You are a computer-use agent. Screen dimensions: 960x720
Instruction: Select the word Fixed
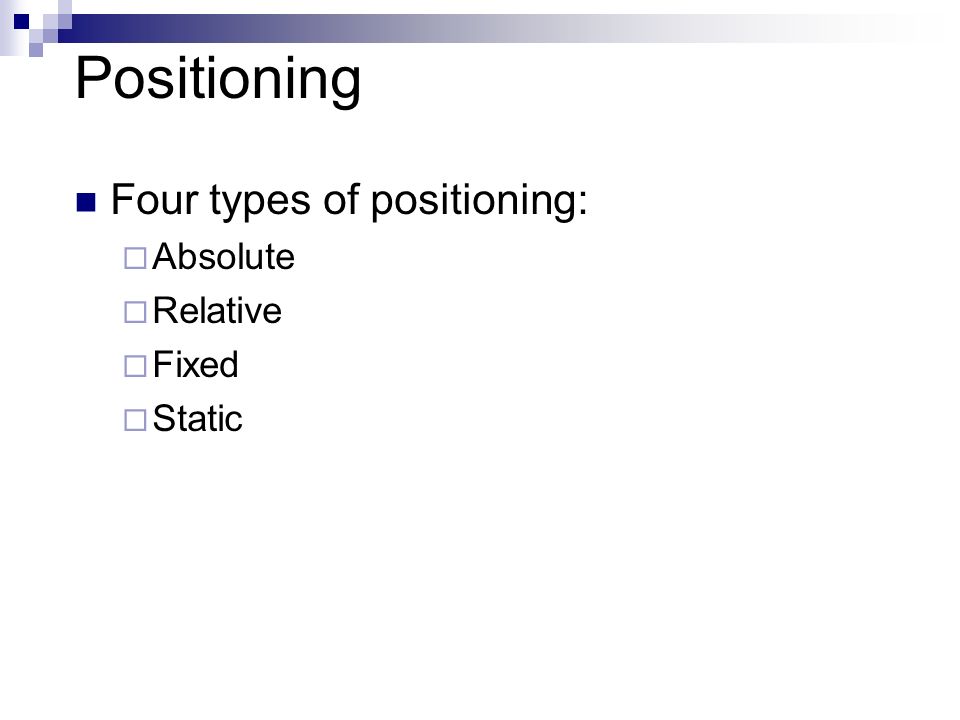tap(195, 364)
